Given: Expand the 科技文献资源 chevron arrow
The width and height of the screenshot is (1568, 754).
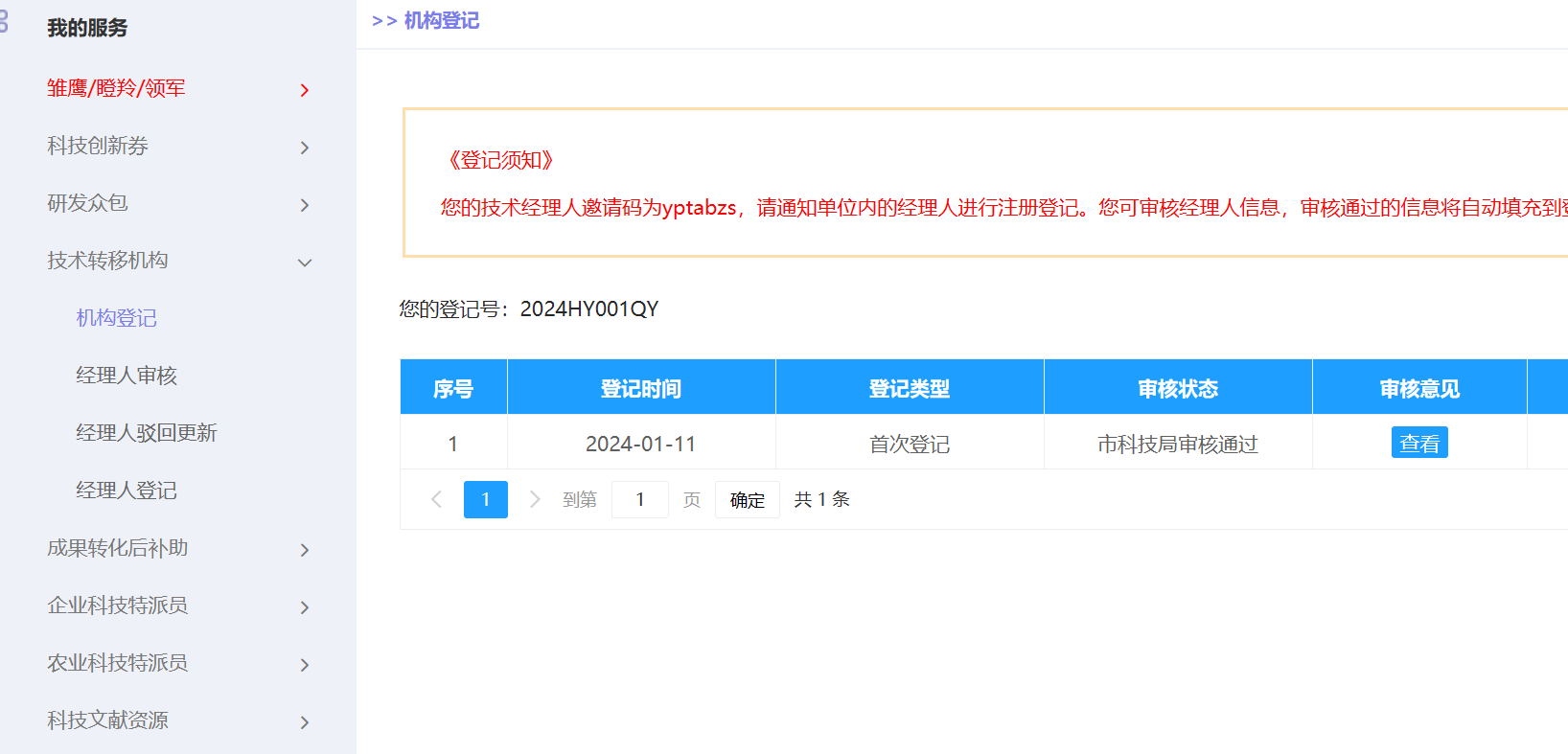Looking at the screenshot, I should [x=305, y=722].
